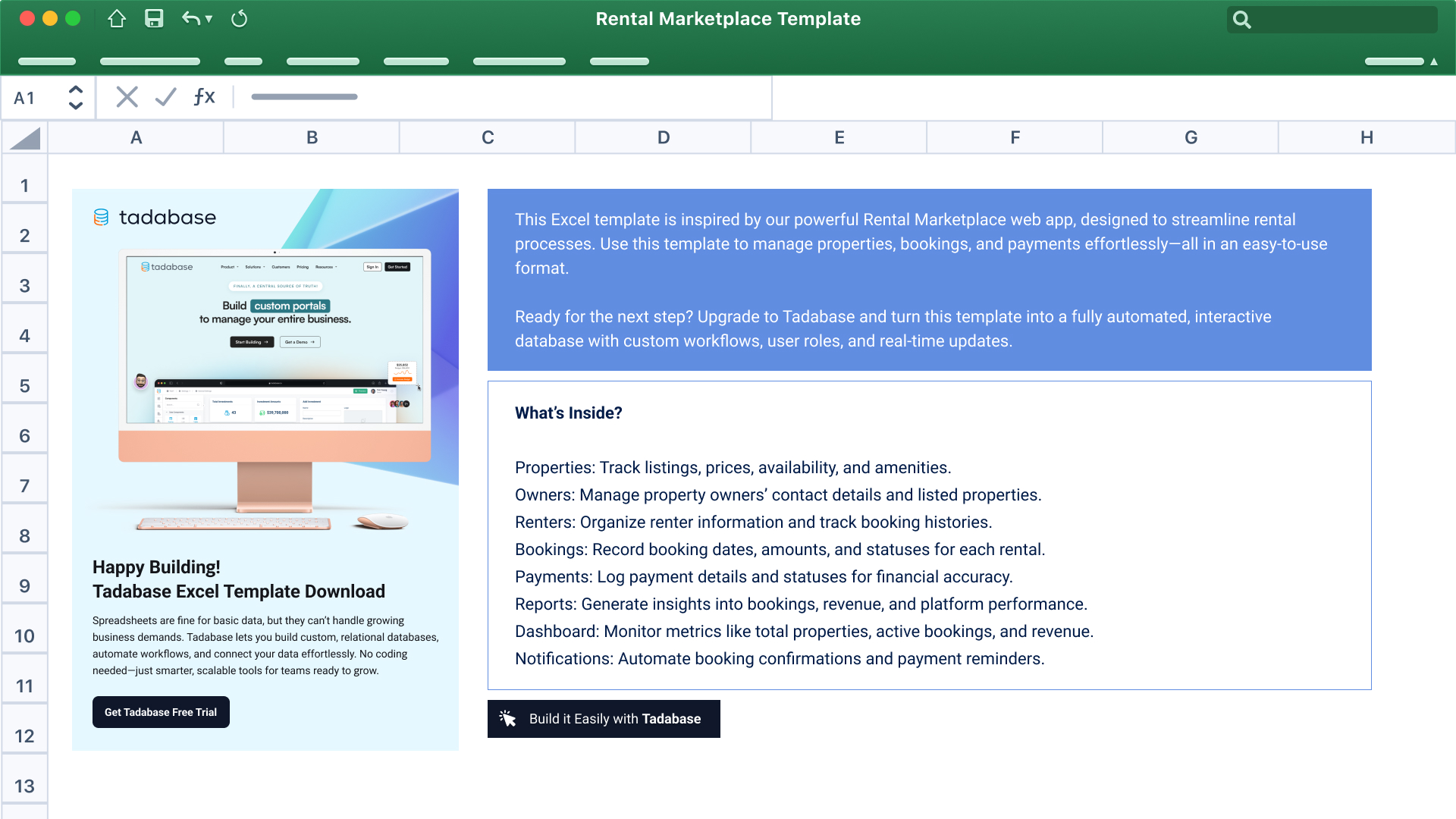Click the Select All corner triangle
1456x819 pixels.
coord(25,138)
